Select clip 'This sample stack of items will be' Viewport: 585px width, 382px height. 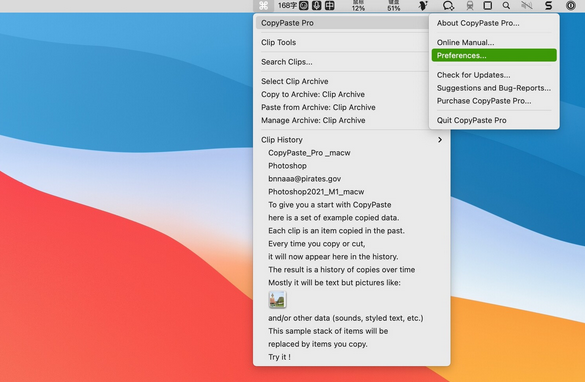(x=351, y=331)
